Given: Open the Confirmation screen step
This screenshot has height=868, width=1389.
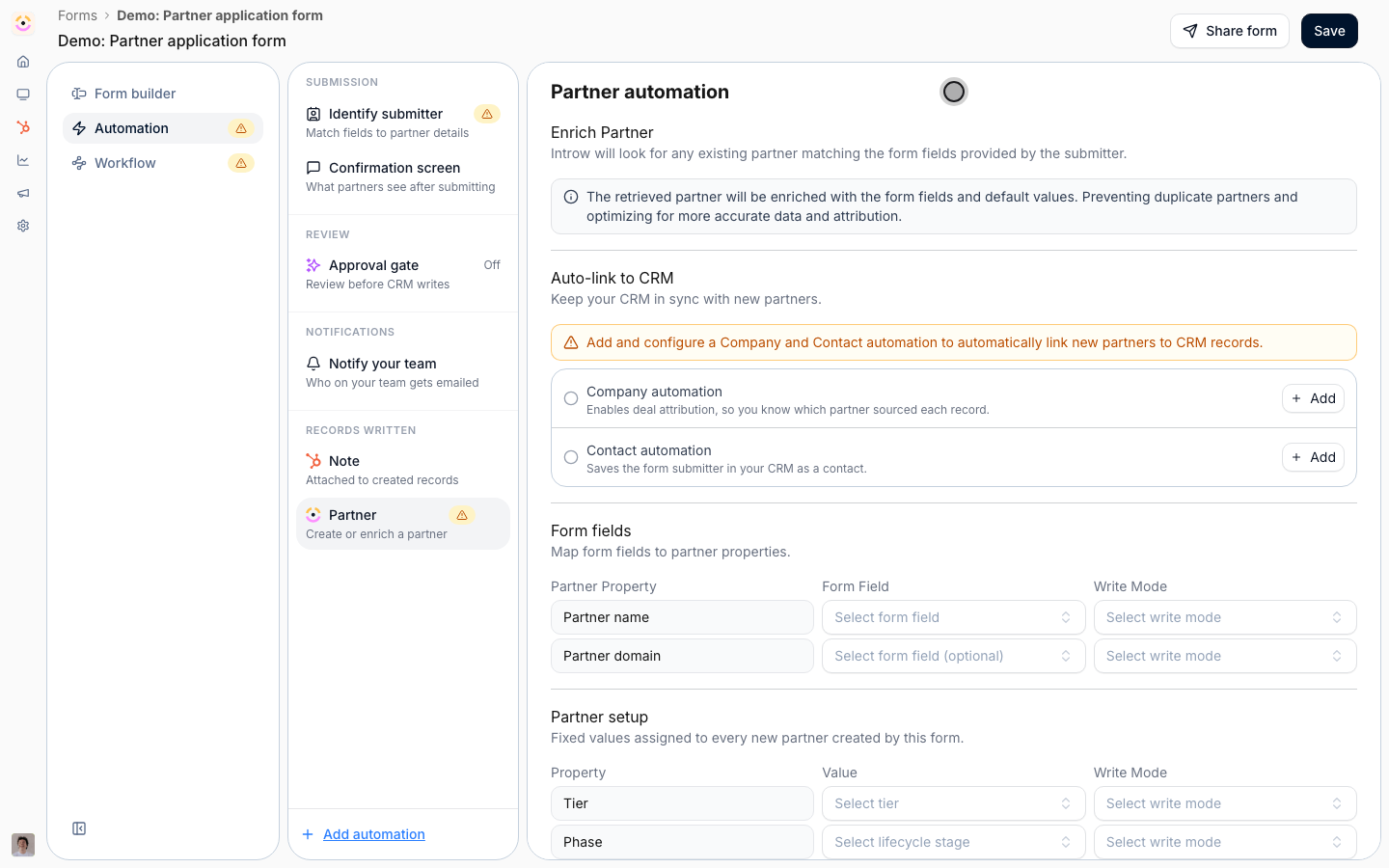Looking at the screenshot, I should pyautogui.click(x=403, y=176).
